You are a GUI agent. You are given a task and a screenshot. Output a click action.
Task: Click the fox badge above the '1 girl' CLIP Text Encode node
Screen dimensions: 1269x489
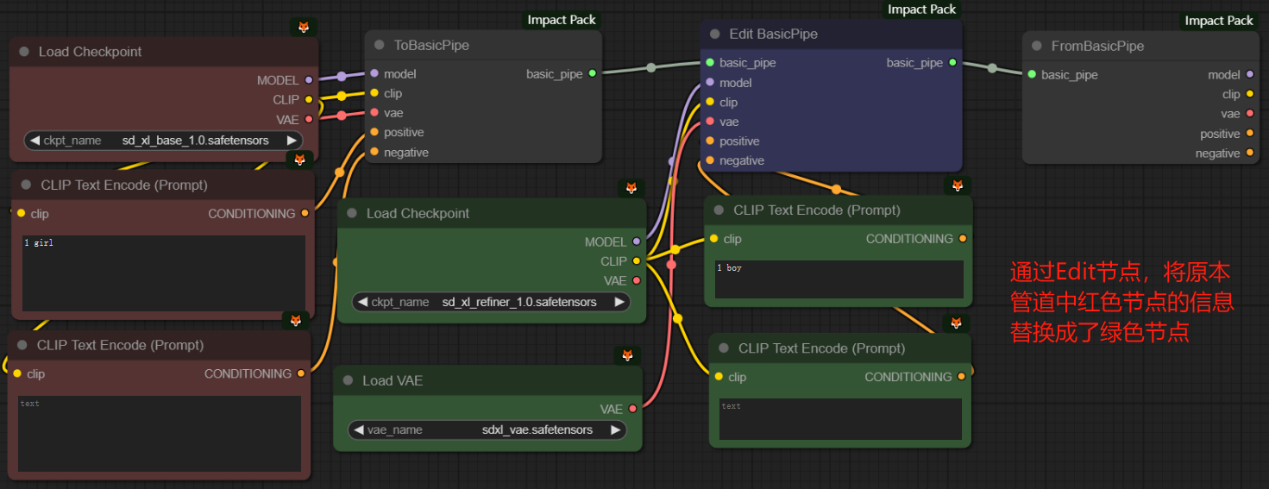click(299, 159)
